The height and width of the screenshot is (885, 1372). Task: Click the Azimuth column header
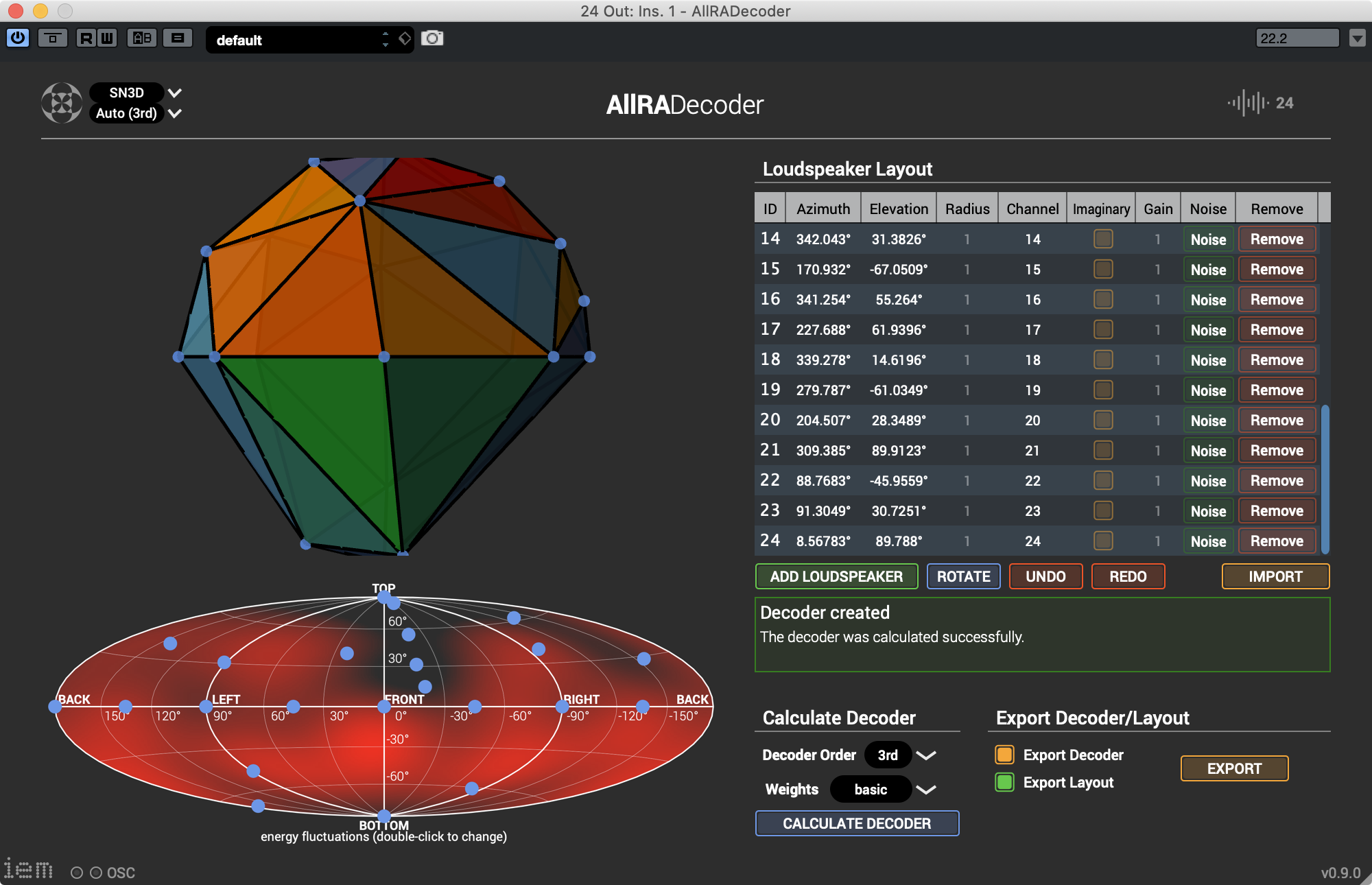pyautogui.click(x=823, y=209)
